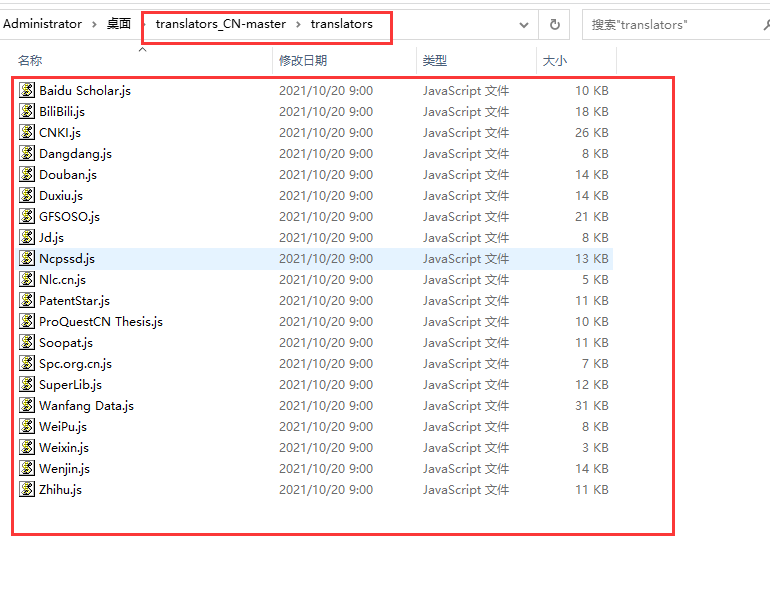Click the Weixin.js file icon
The image size is (770, 606).
click(27, 447)
